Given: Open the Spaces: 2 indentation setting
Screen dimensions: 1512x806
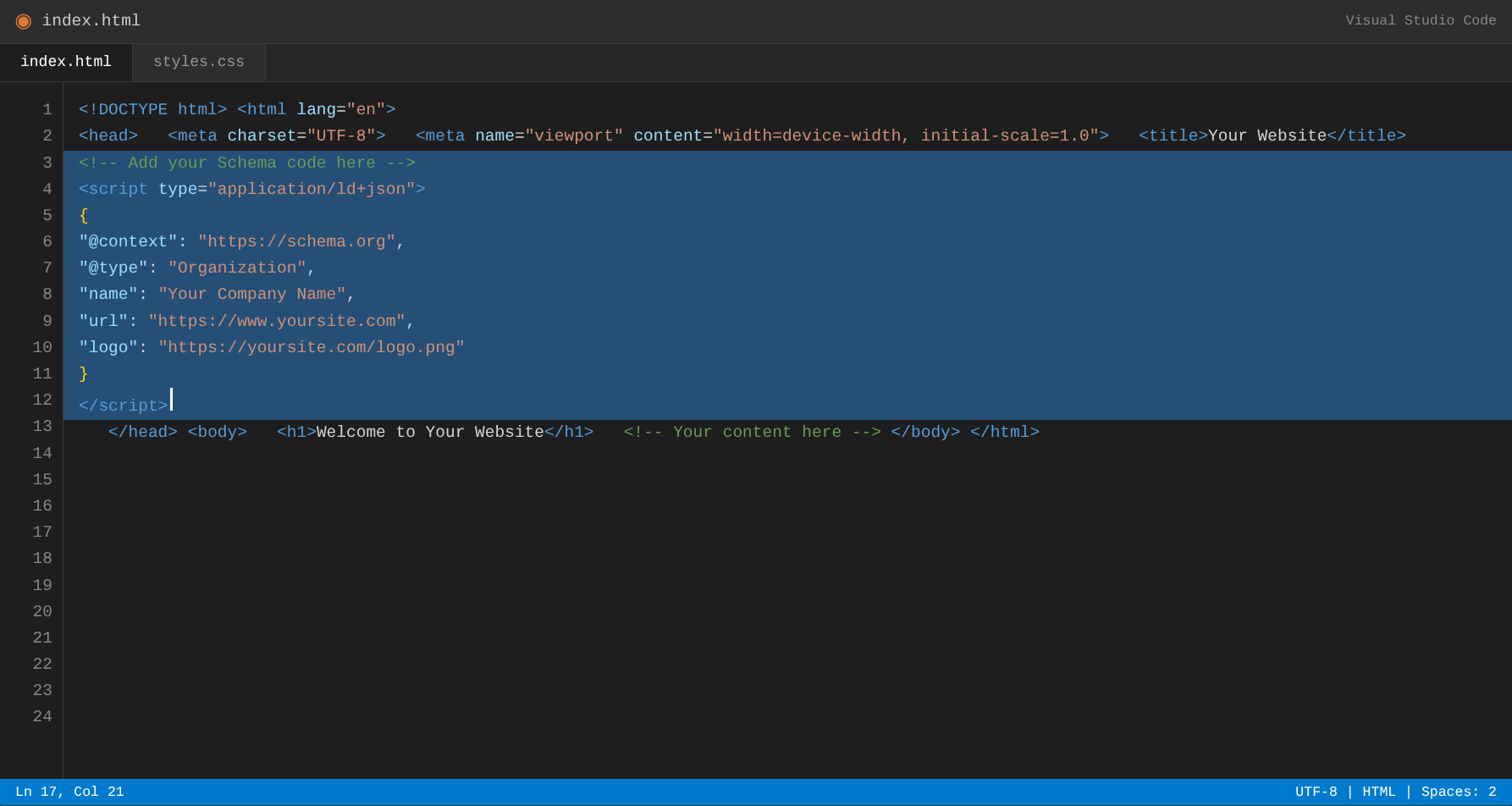Looking at the screenshot, I should [x=1458, y=792].
